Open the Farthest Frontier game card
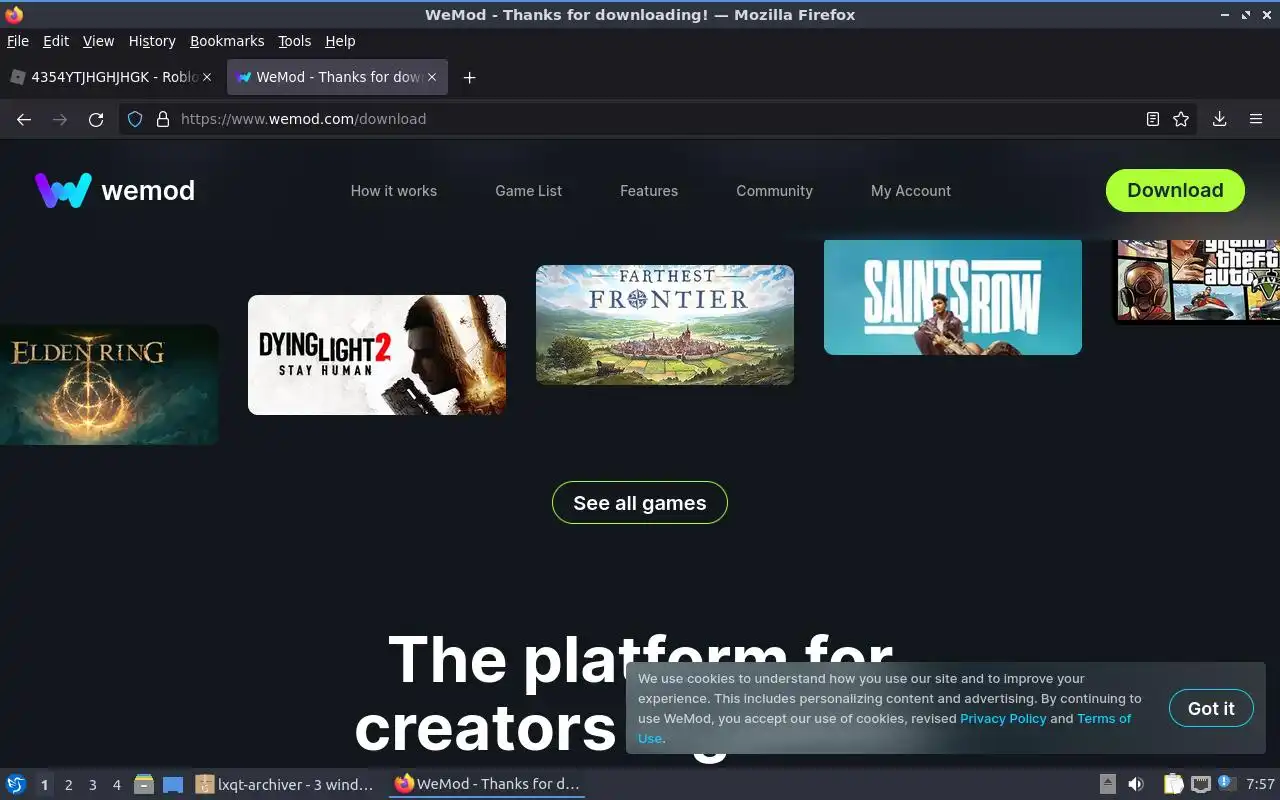This screenshot has width=1280, height=800. (x=665, y=325)
